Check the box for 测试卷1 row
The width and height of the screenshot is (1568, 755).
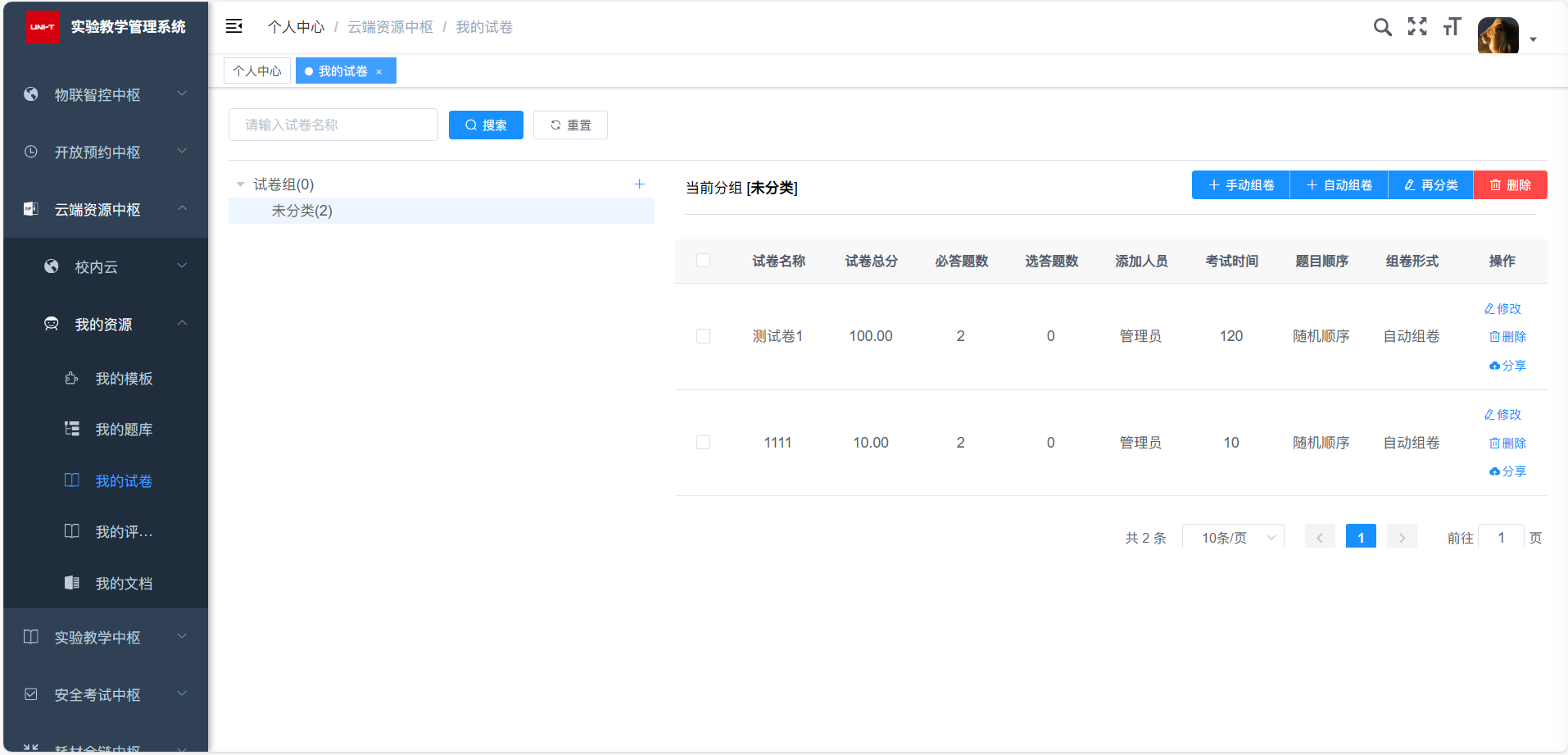pos(703,336)
